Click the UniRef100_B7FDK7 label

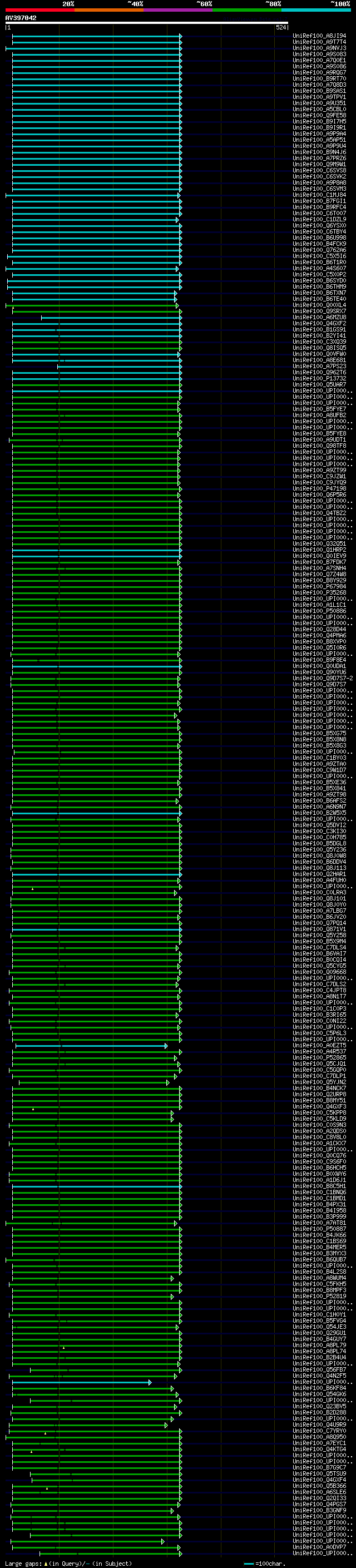click(319, 562)
